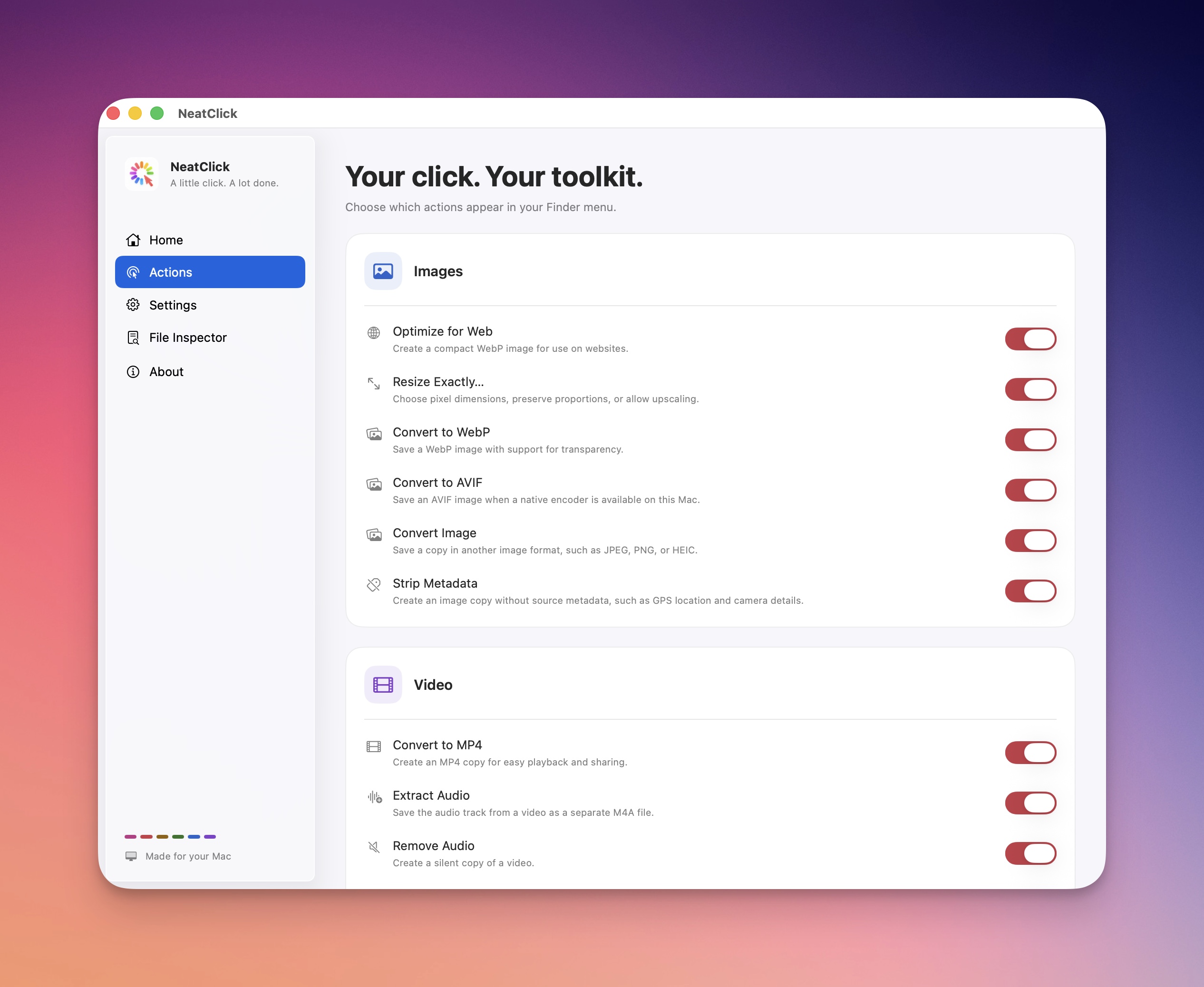Click the 'Your click. Your toolkit.' headline
This screenshot has width=1204, height=987.
(x=494, y=177)
